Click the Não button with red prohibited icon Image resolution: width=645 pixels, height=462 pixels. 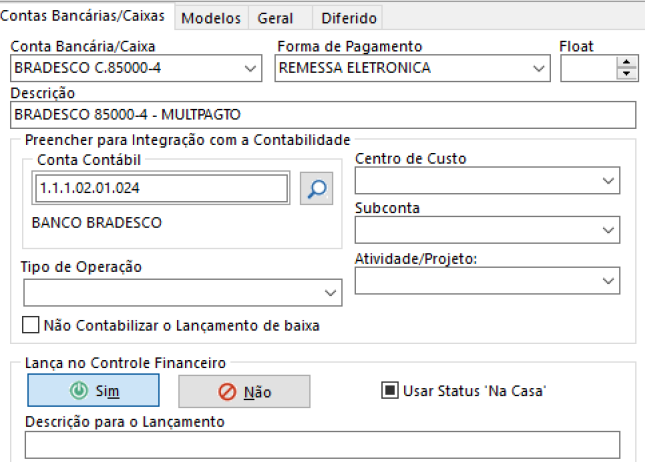point(244,392)
